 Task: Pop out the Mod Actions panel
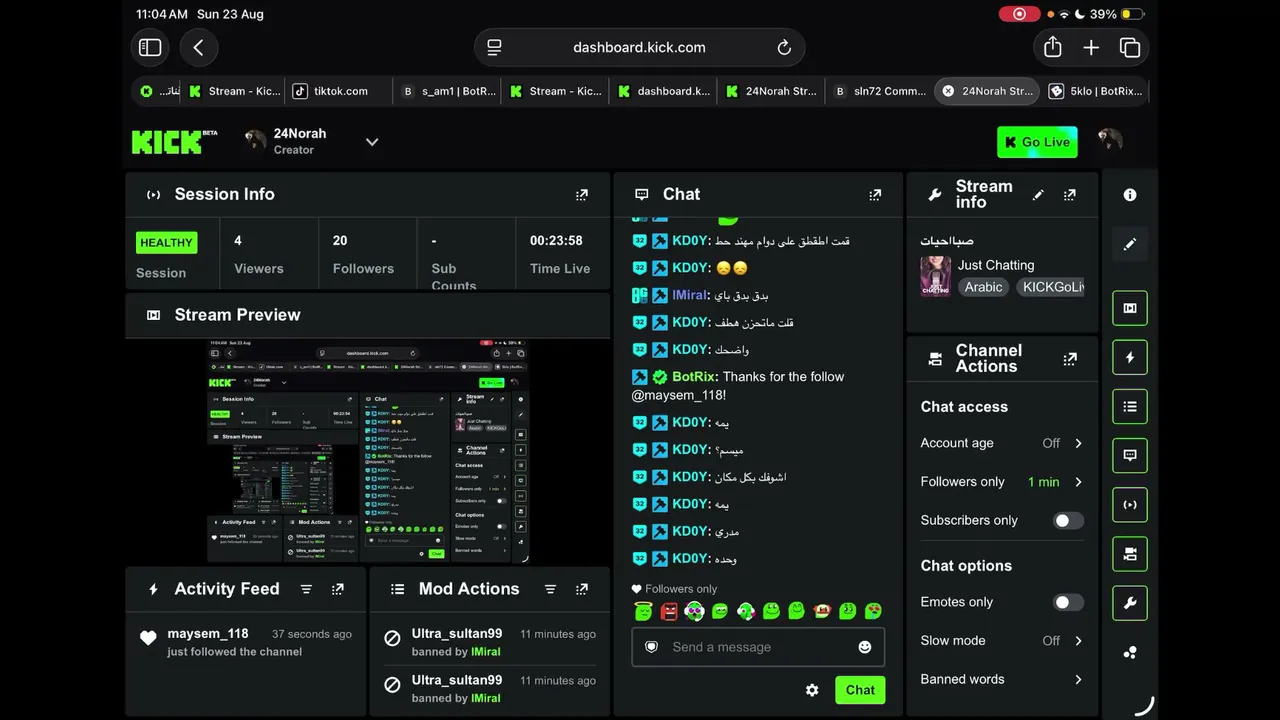(x=582, y=589)
